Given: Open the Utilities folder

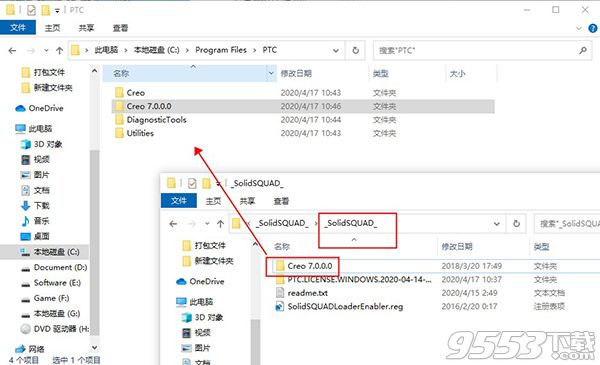Looking at the screenshot, I should (140, 133).
